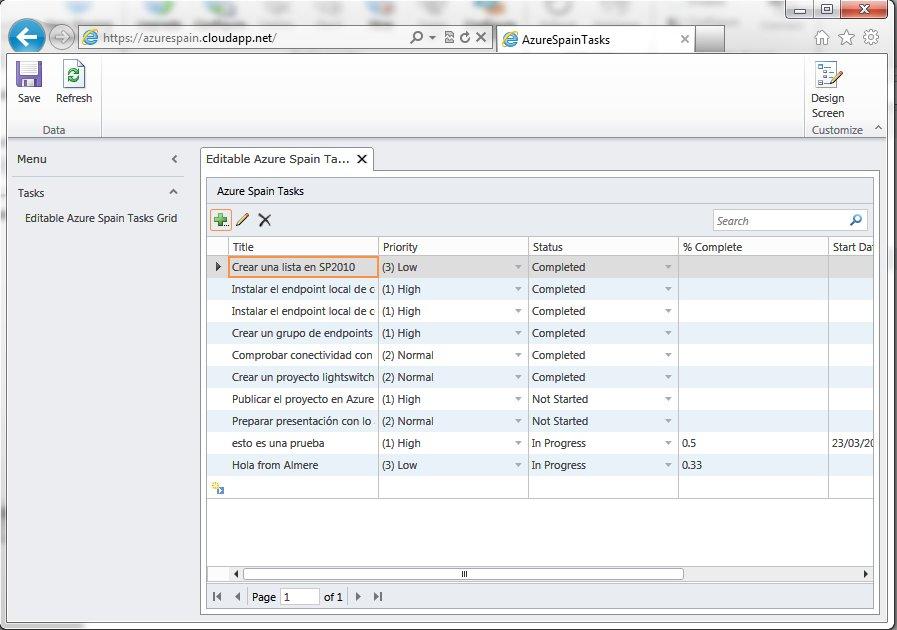Sort by the % Complete column header

(x=753, y=247)
